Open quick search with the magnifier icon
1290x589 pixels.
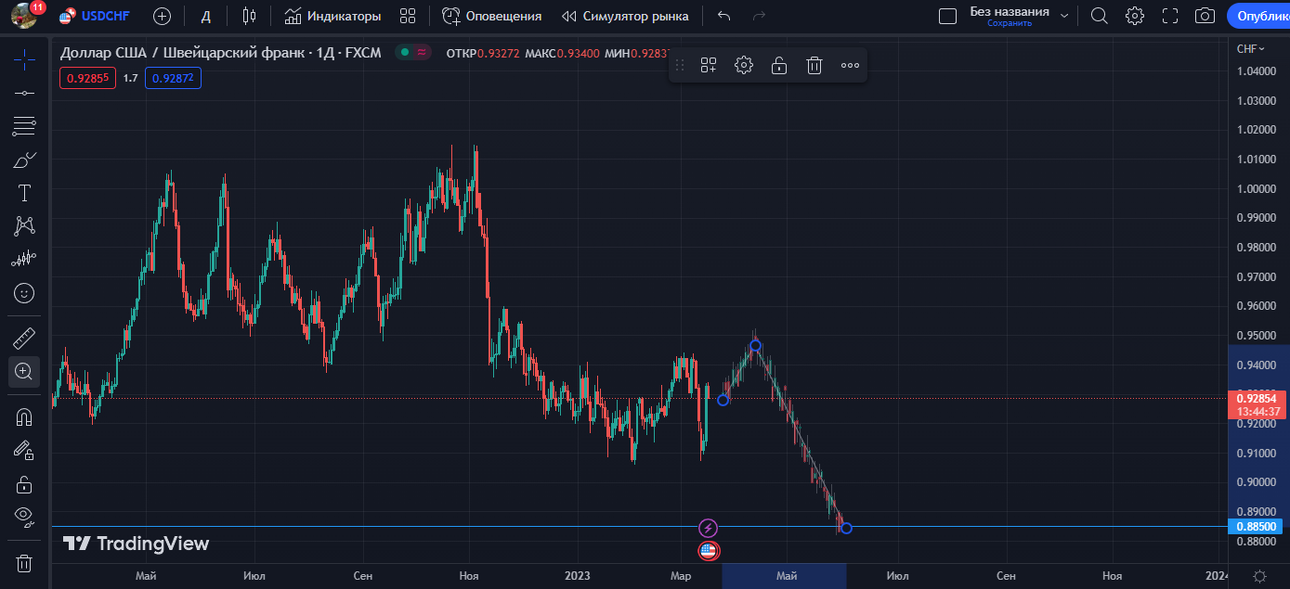coord(1099,16)
